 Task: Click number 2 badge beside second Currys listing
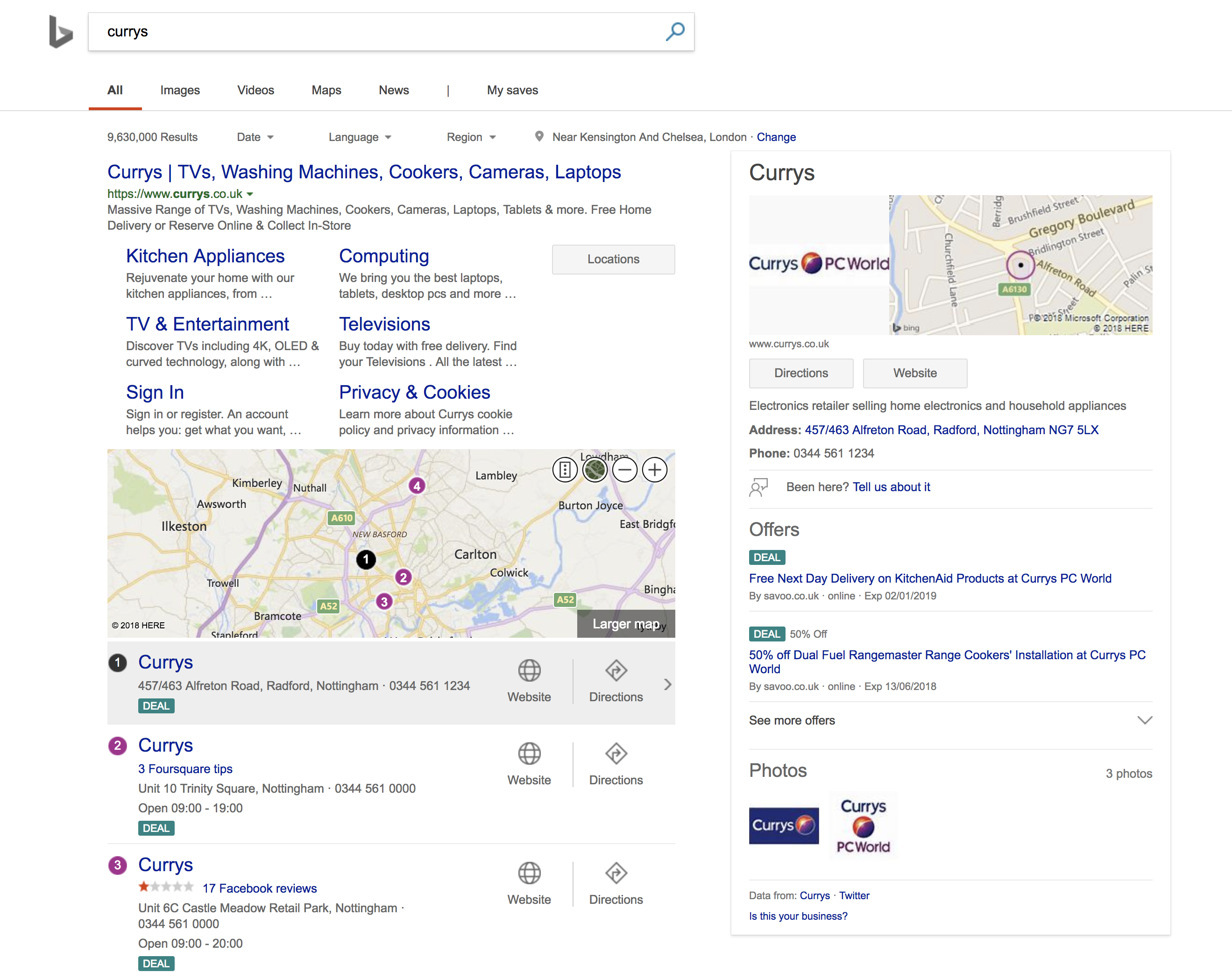118,746
